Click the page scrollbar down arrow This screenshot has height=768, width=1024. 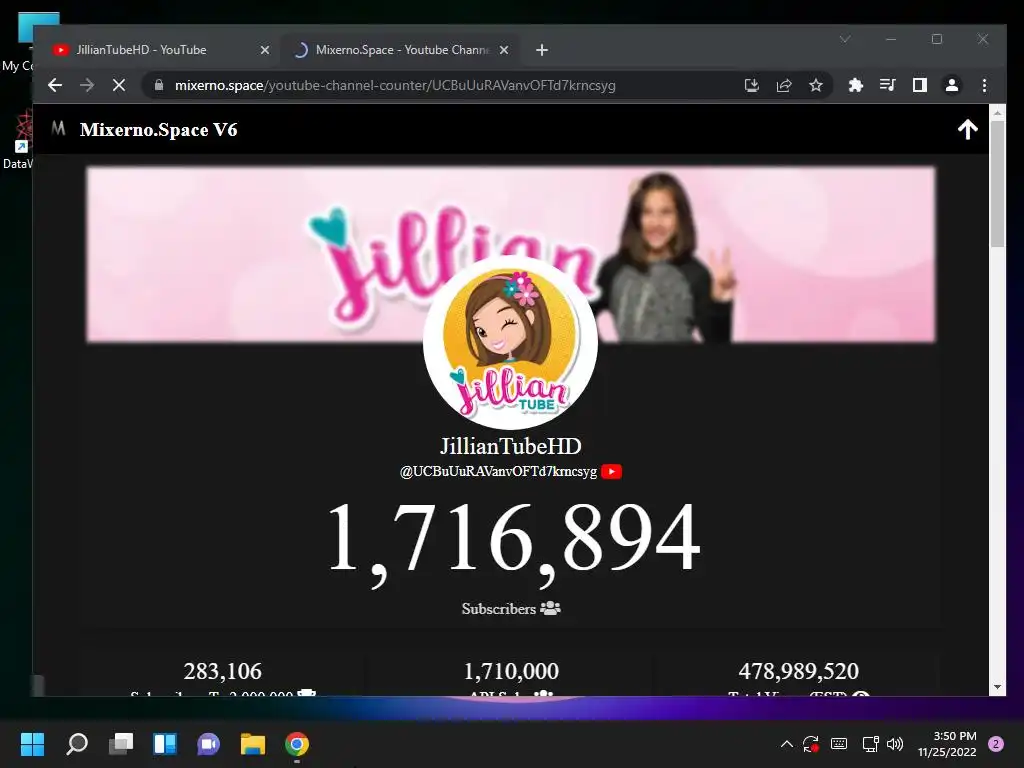997,687
